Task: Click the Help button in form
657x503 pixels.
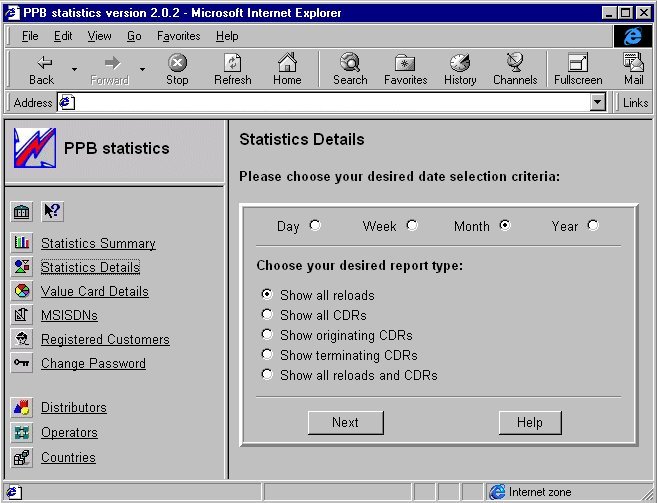Action: (x=530, y=422)
